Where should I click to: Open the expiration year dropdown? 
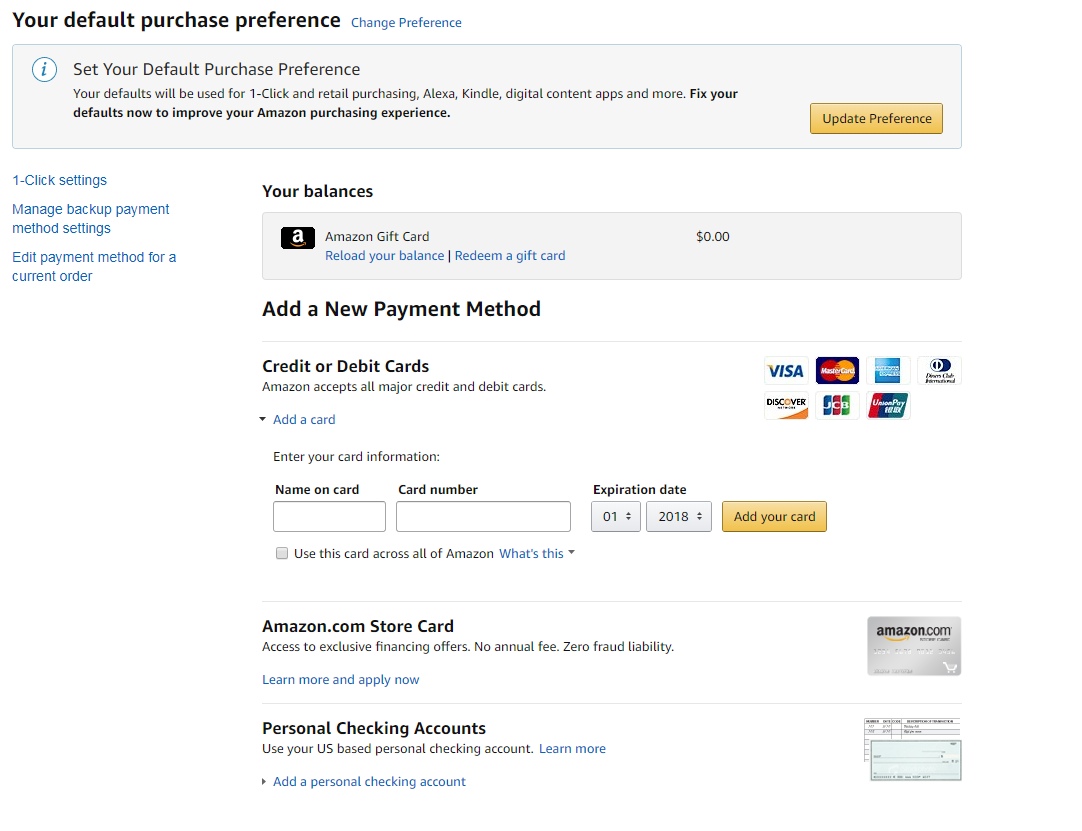pyautogui.click(x=678, y=517)
